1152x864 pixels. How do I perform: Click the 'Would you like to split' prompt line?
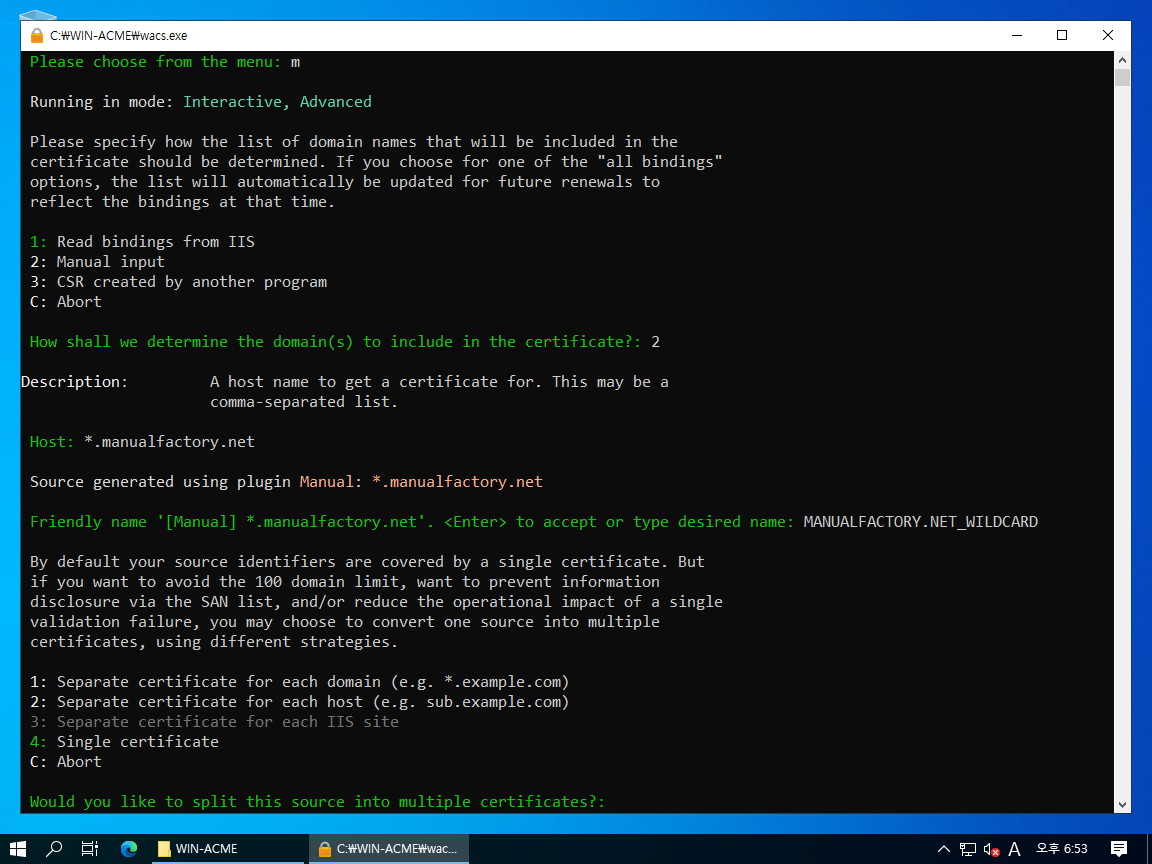coord(317,802)
